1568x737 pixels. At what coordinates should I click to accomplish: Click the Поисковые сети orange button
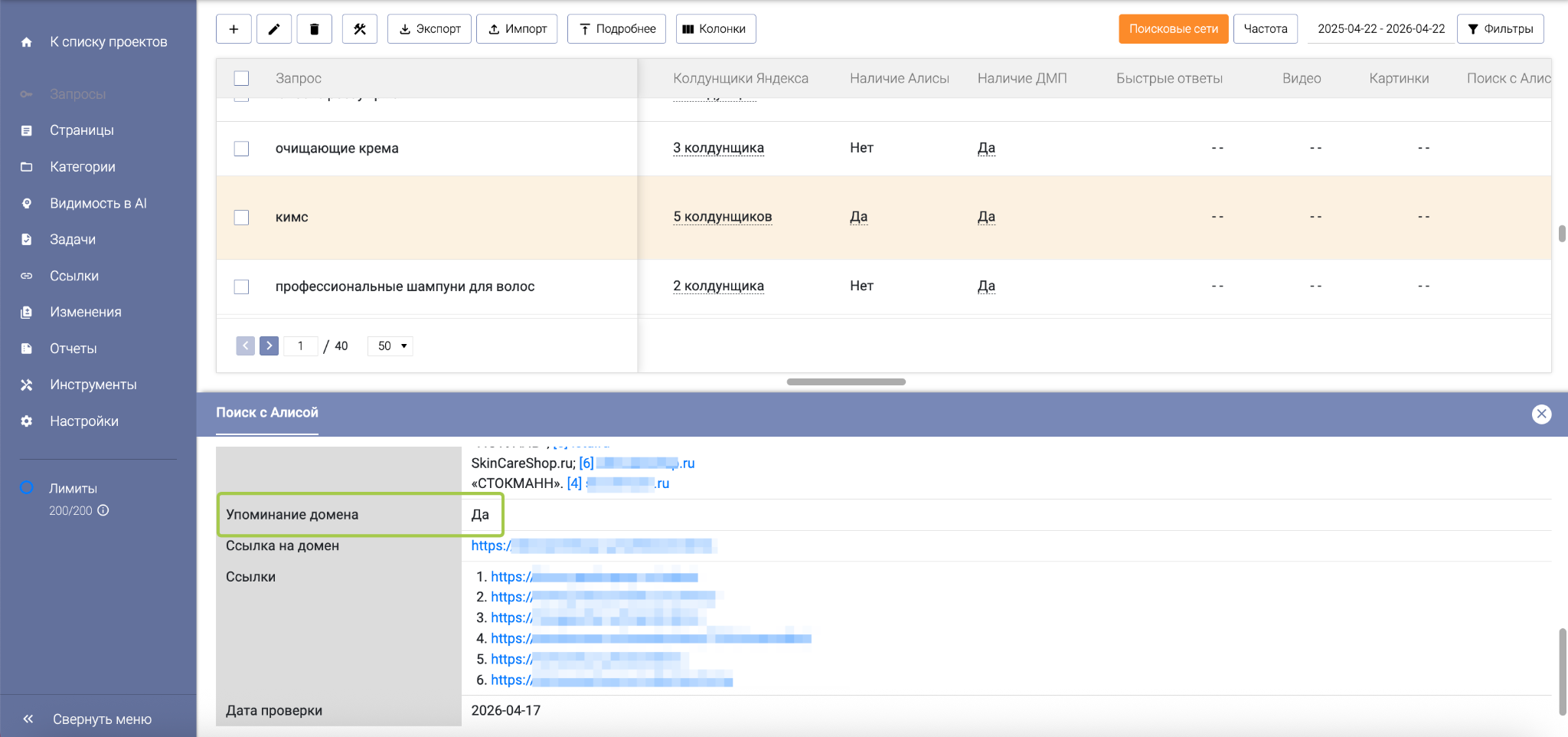(1173, 29)
